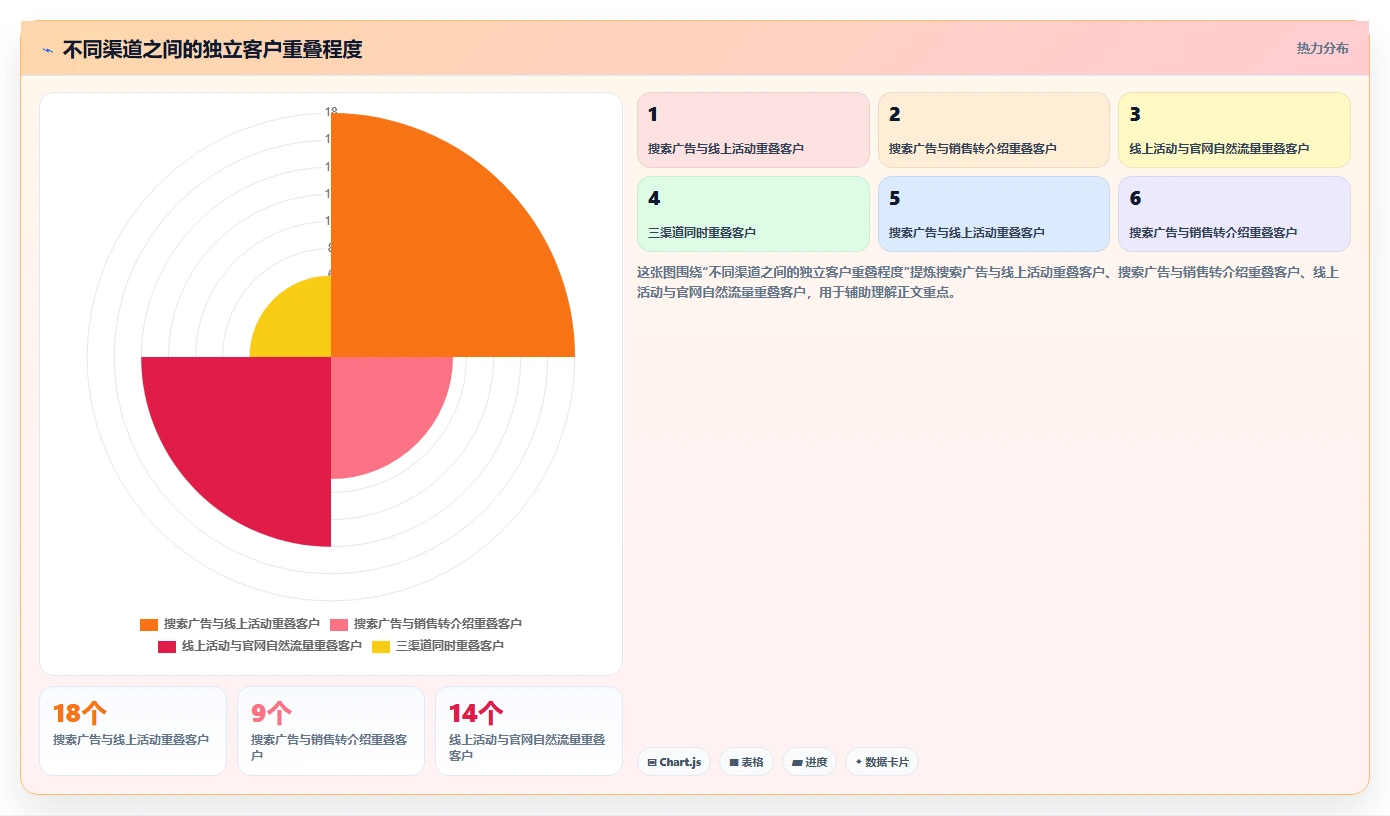Open the blue card numbered 5
This screenshot has height=816, width=1390.
994,214
